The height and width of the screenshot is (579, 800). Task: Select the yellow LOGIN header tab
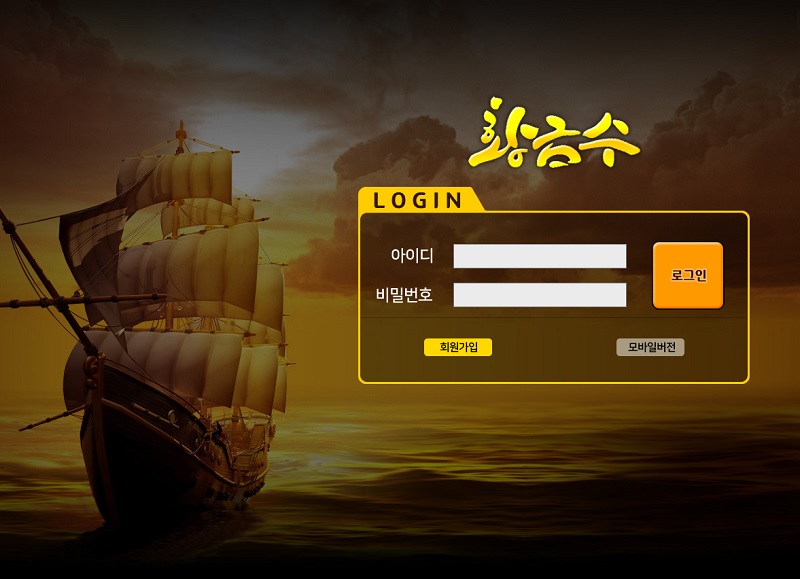[418, 199]
